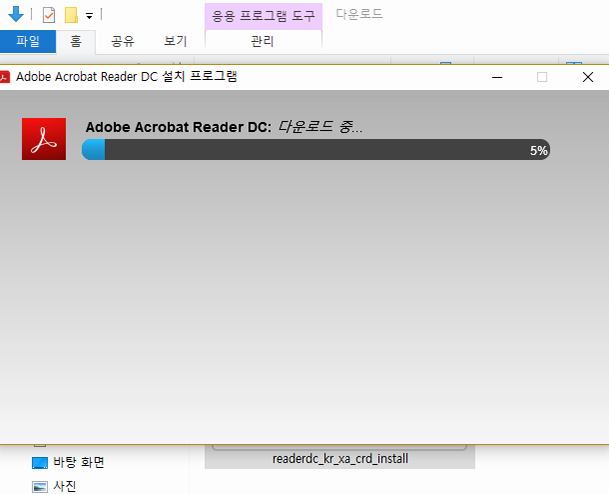The height and width of the screenshot is (494, 609).
Task: Click the 다운로드 window title text
Action: click(359, 14)
